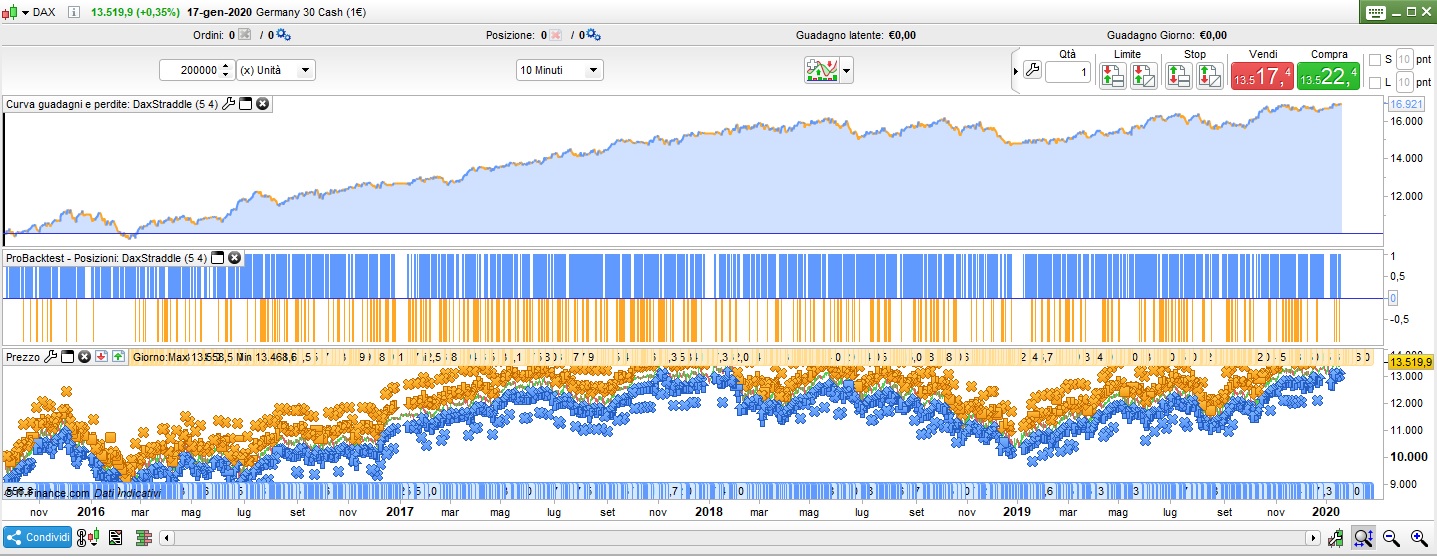Click the zoom out magnifier icon
This screenshot has width=1437, height=559.
(1390, 538)
